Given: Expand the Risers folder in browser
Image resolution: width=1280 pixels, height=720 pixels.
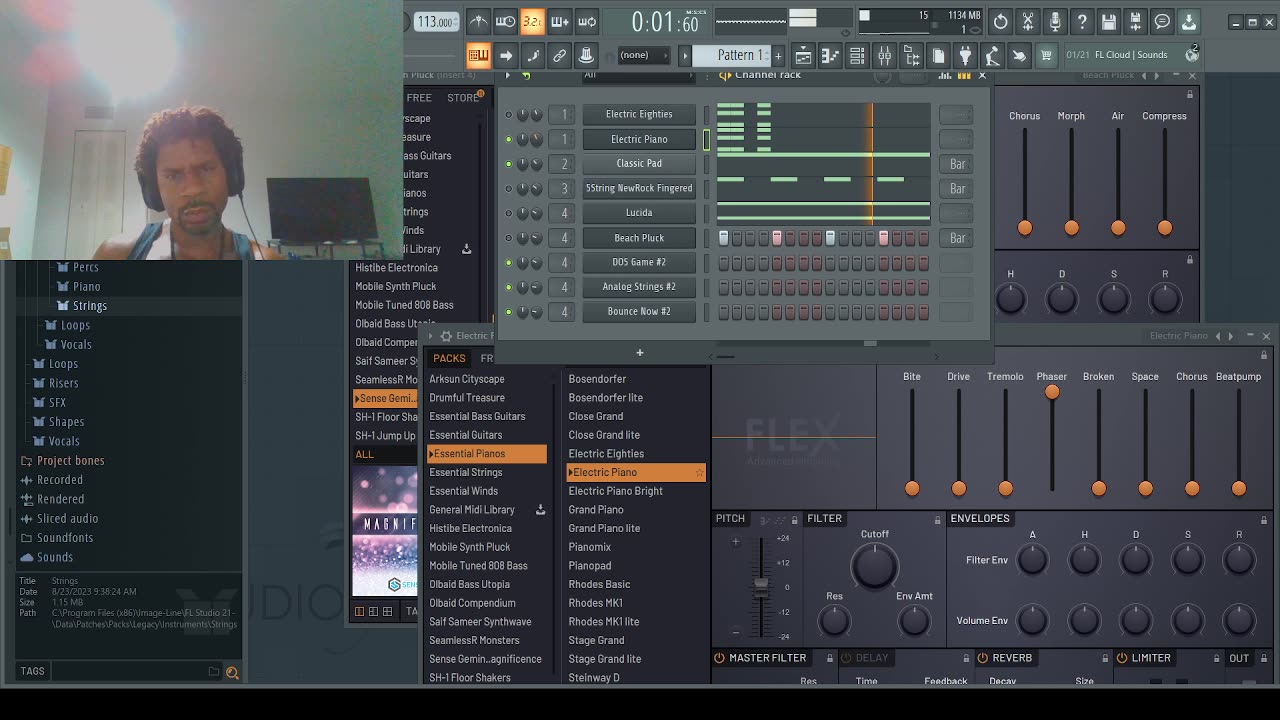Looking at the screenshot, I should 63,383.
